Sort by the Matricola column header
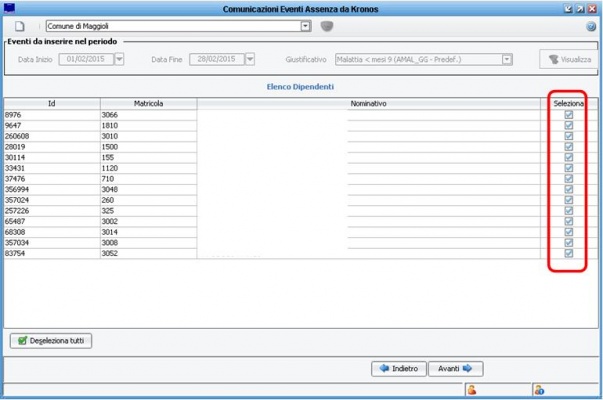 147,103
